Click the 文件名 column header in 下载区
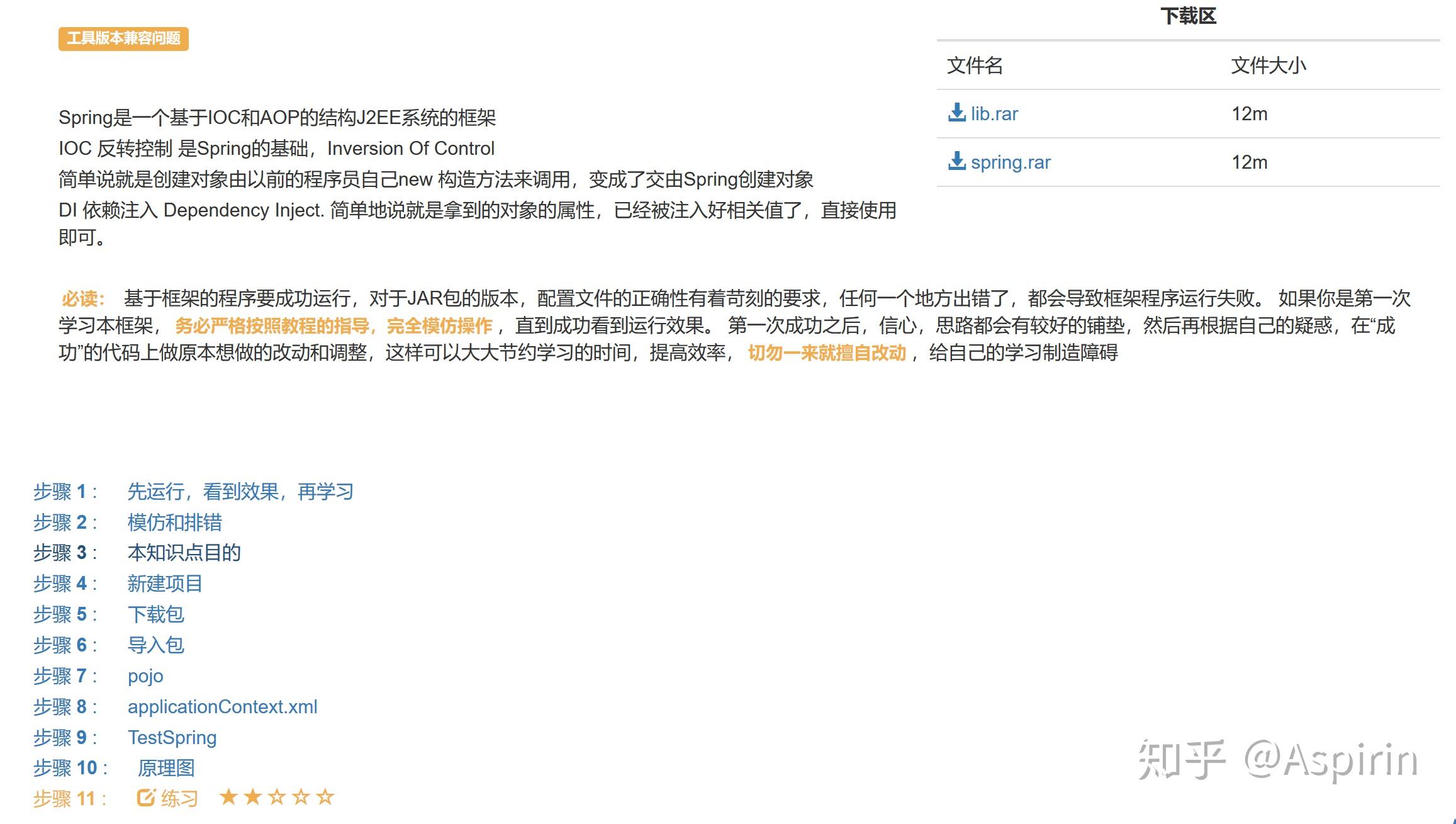Image resolution: width=1456 pixels, height=824 pixels. 974,66
